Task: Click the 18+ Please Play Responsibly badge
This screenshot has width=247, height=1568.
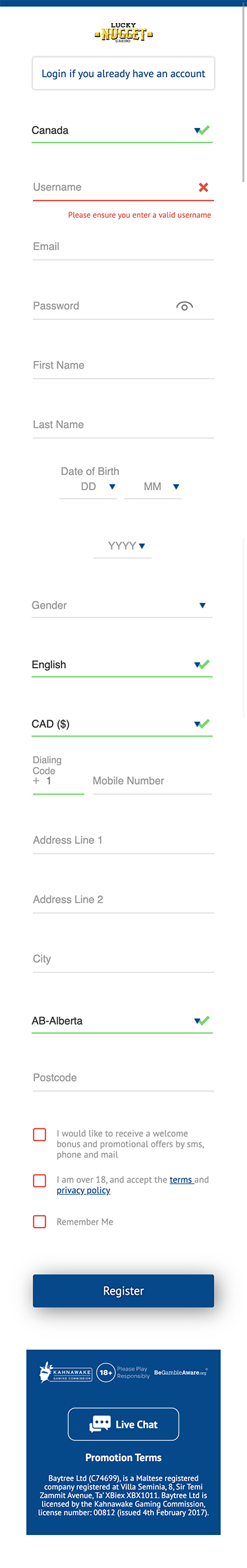Action: tap(123, 1373)
